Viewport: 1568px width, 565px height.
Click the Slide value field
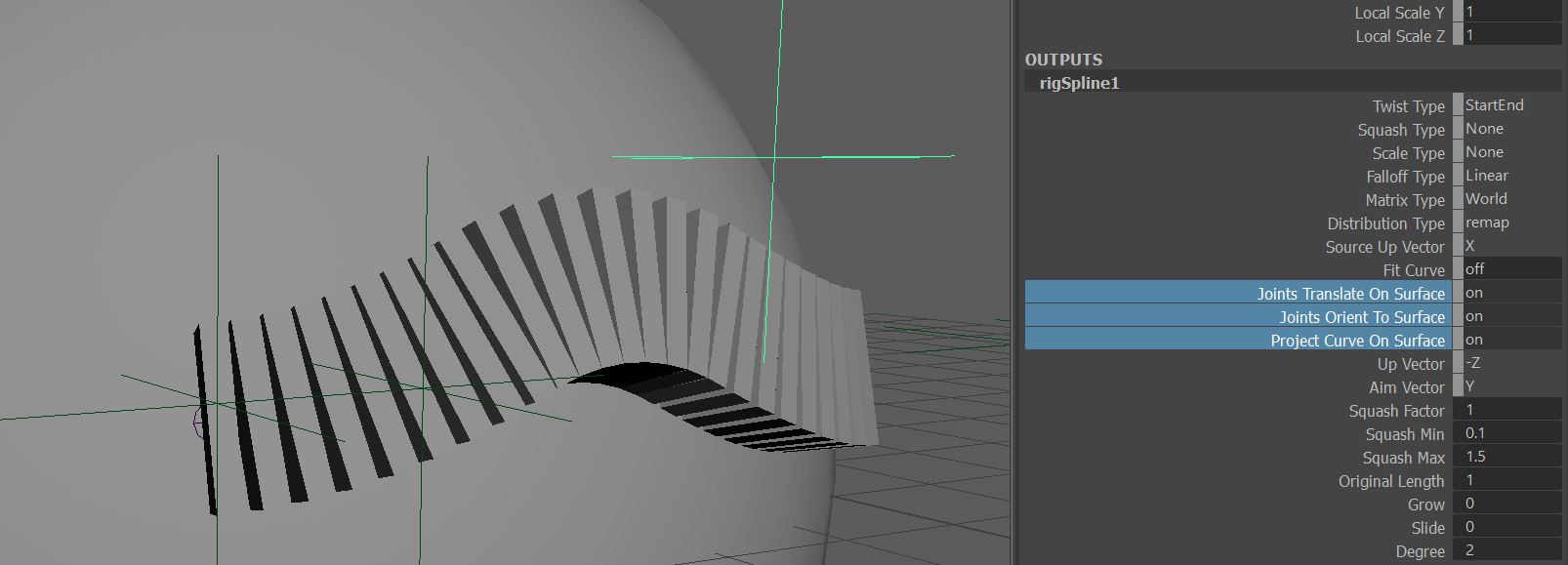(1512, 527)
